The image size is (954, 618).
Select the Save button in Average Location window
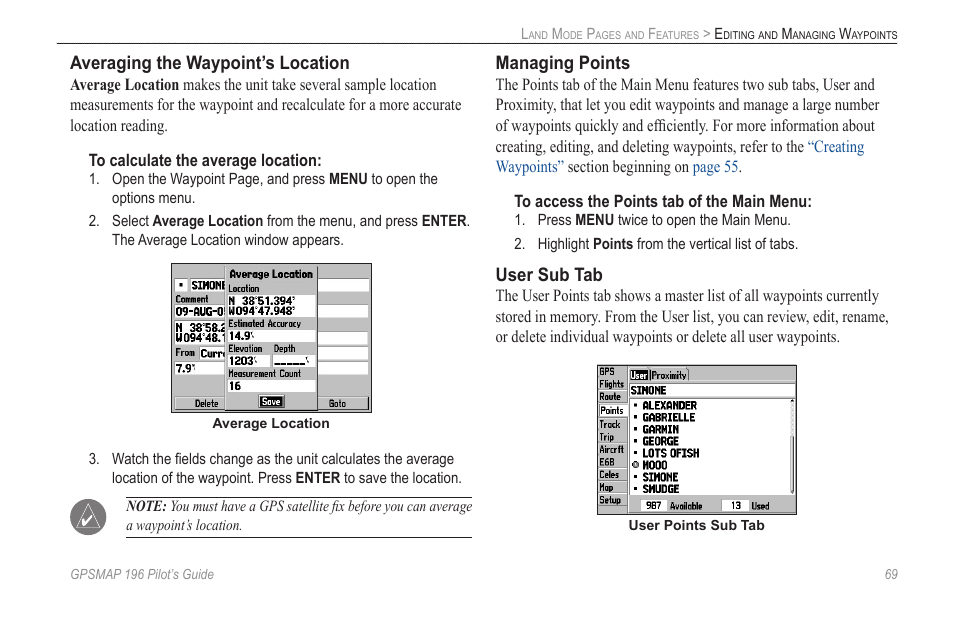coord(271,401)
